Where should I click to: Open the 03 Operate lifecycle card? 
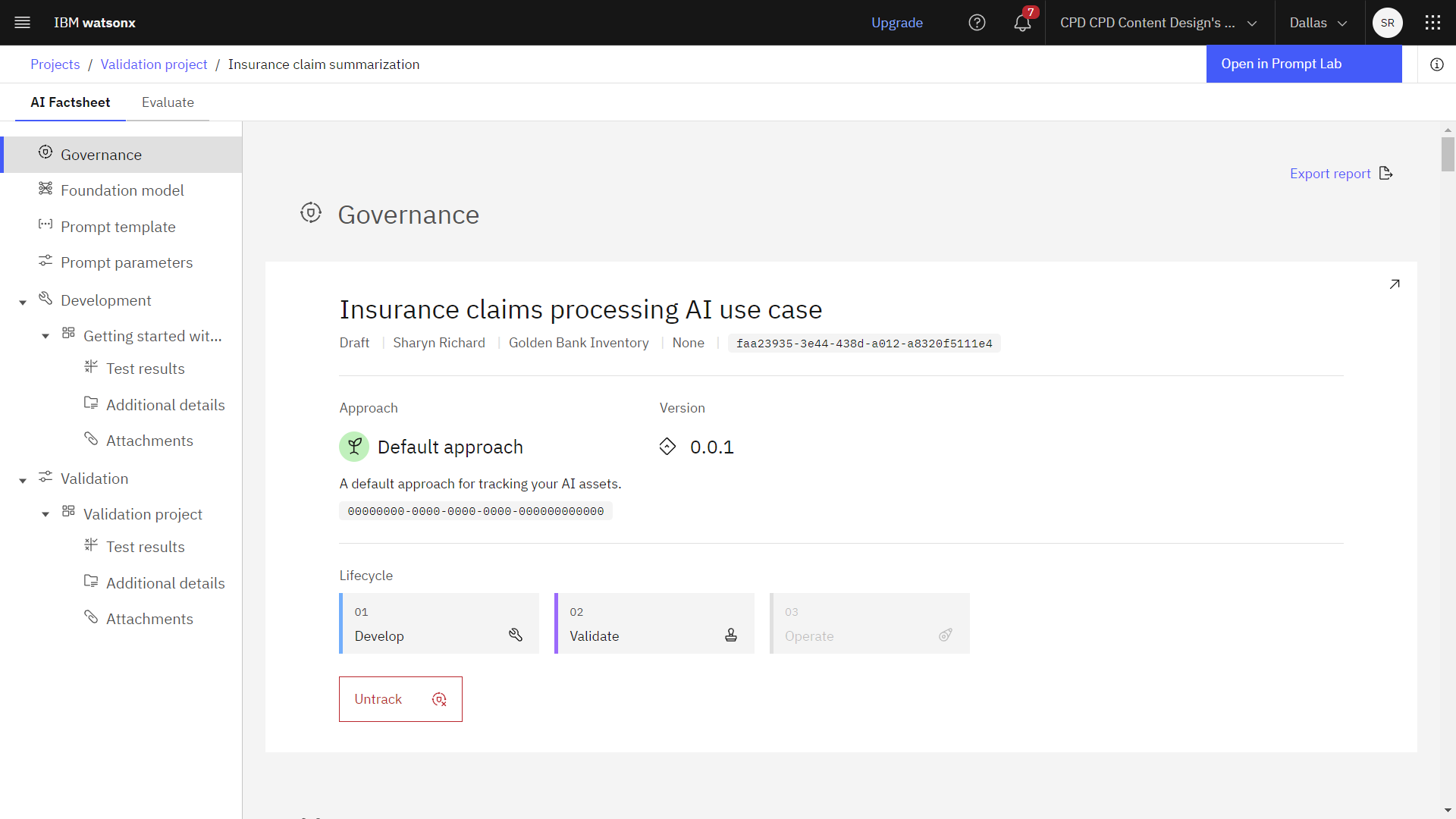point(870,623)
